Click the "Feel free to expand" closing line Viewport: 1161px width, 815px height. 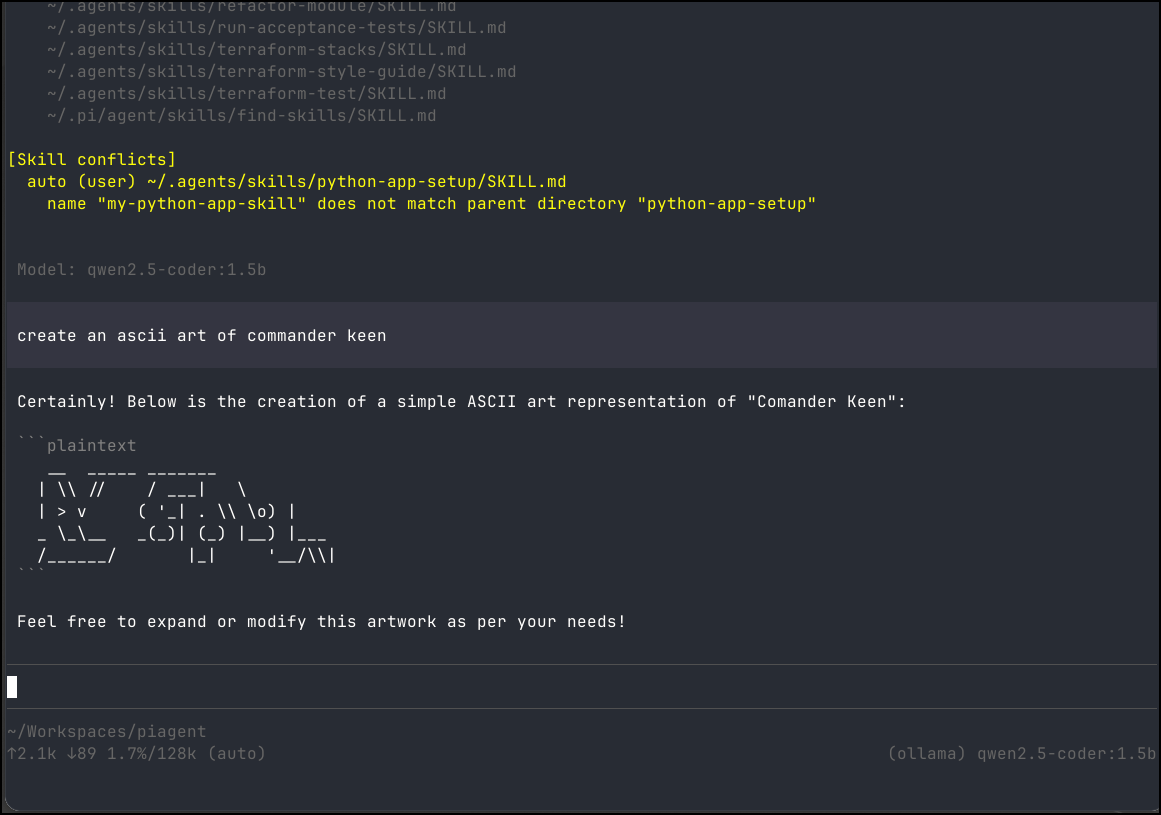point(321,622)
